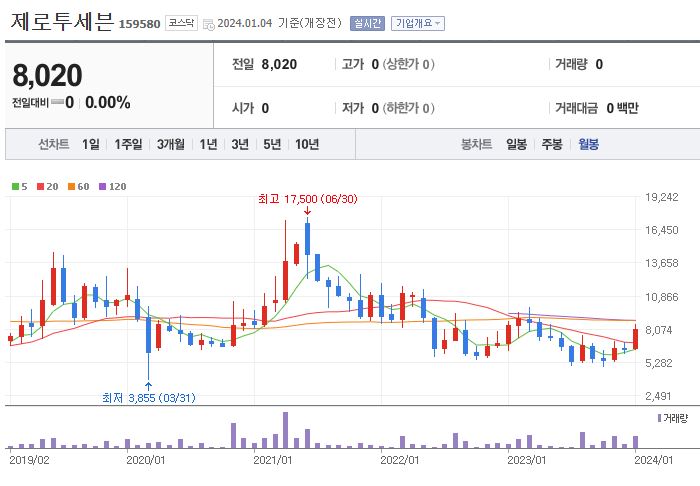Select the 3년 line chart tab

(x=240, y=144)
